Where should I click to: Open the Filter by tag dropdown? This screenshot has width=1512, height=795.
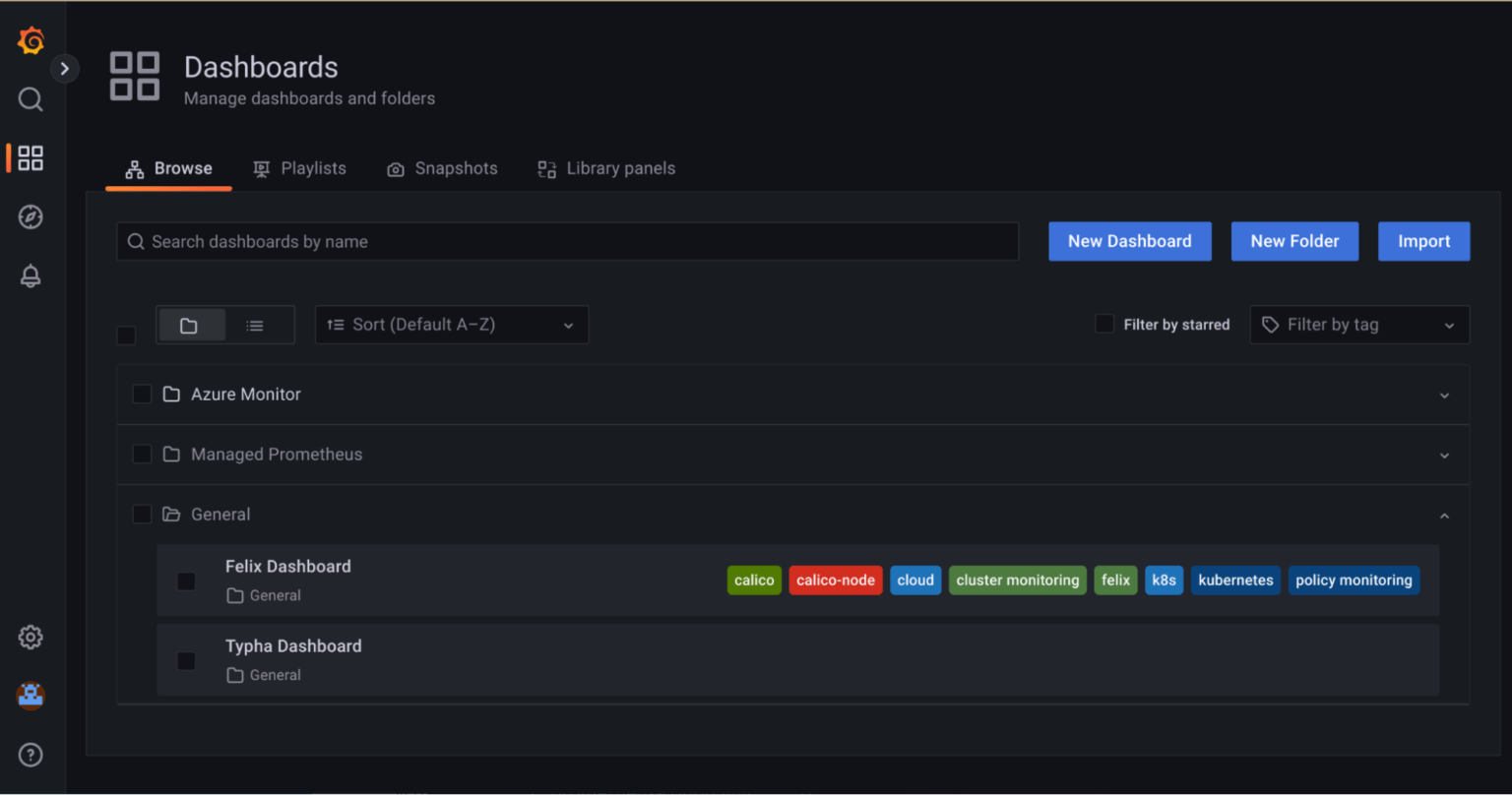[1358, 324]
